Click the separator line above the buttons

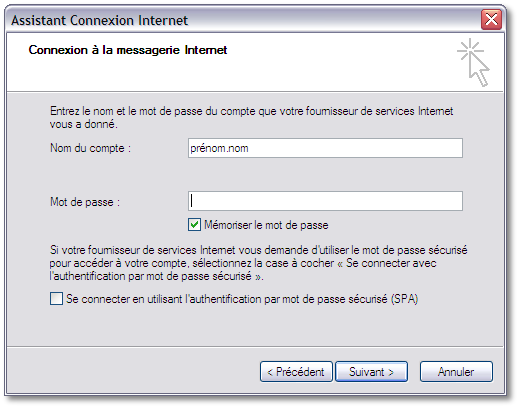tap(255, 346)
